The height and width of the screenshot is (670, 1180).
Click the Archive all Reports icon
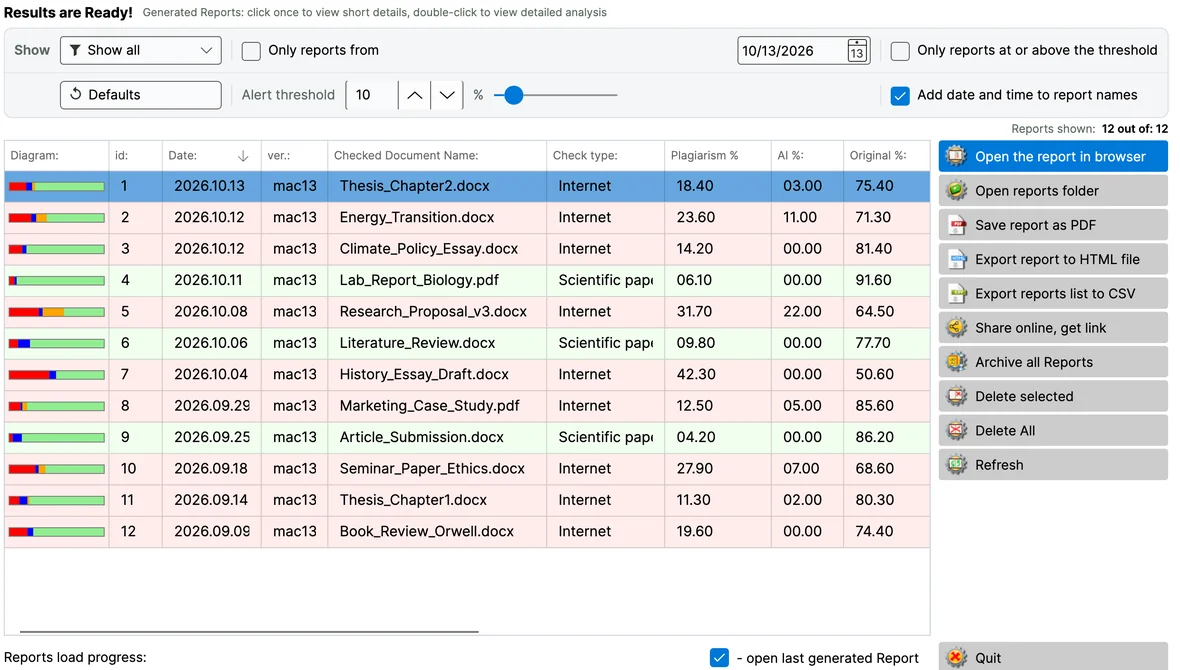pos(956,362)
